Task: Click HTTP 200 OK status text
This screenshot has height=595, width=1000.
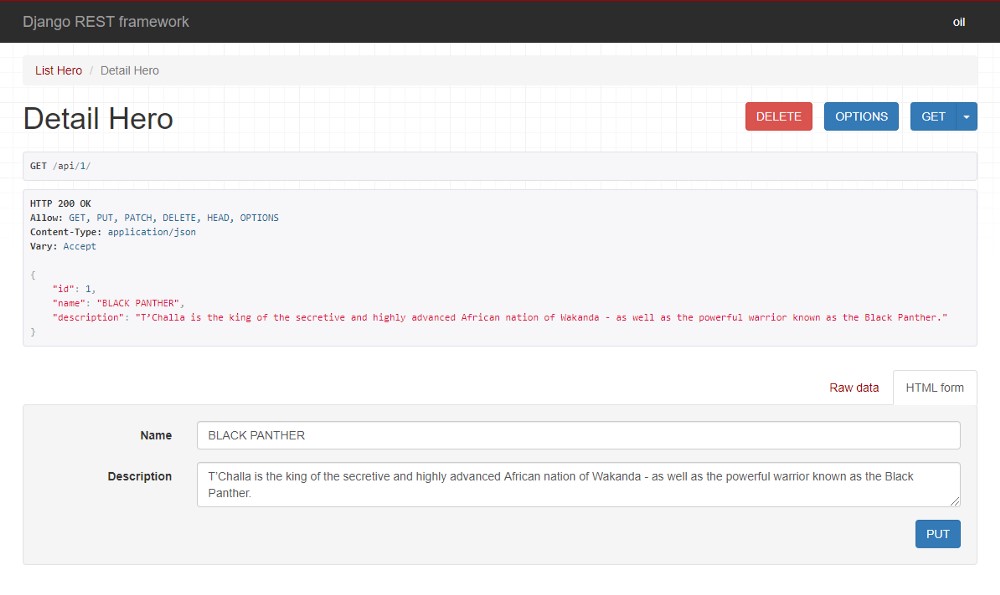Action: (61, 203)
